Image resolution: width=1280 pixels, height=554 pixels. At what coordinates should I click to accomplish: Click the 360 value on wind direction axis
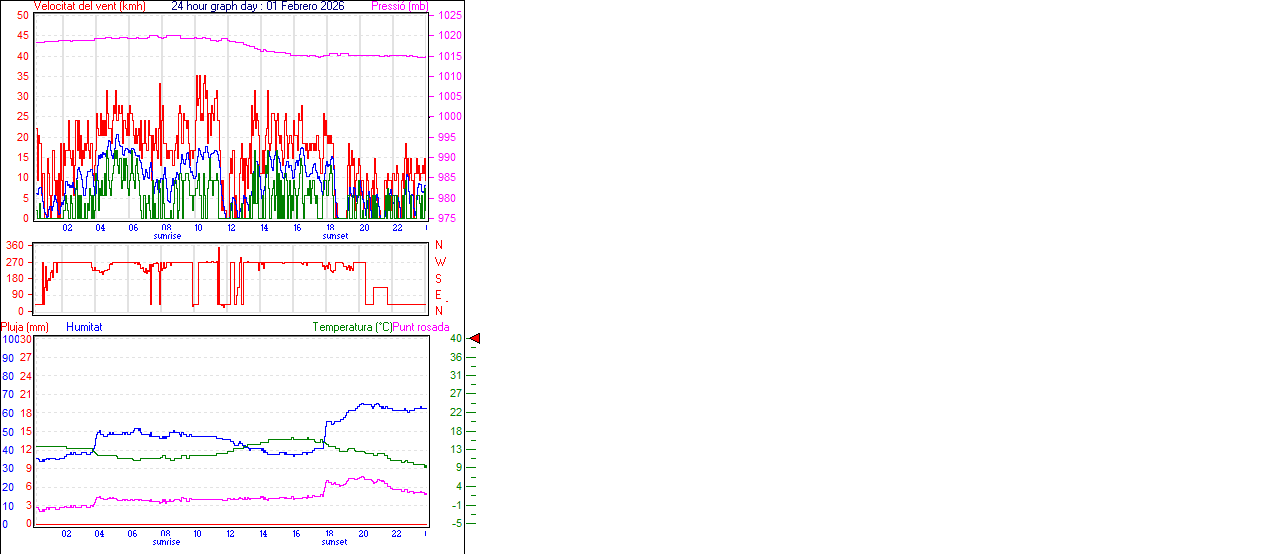(x=15, y=246)
